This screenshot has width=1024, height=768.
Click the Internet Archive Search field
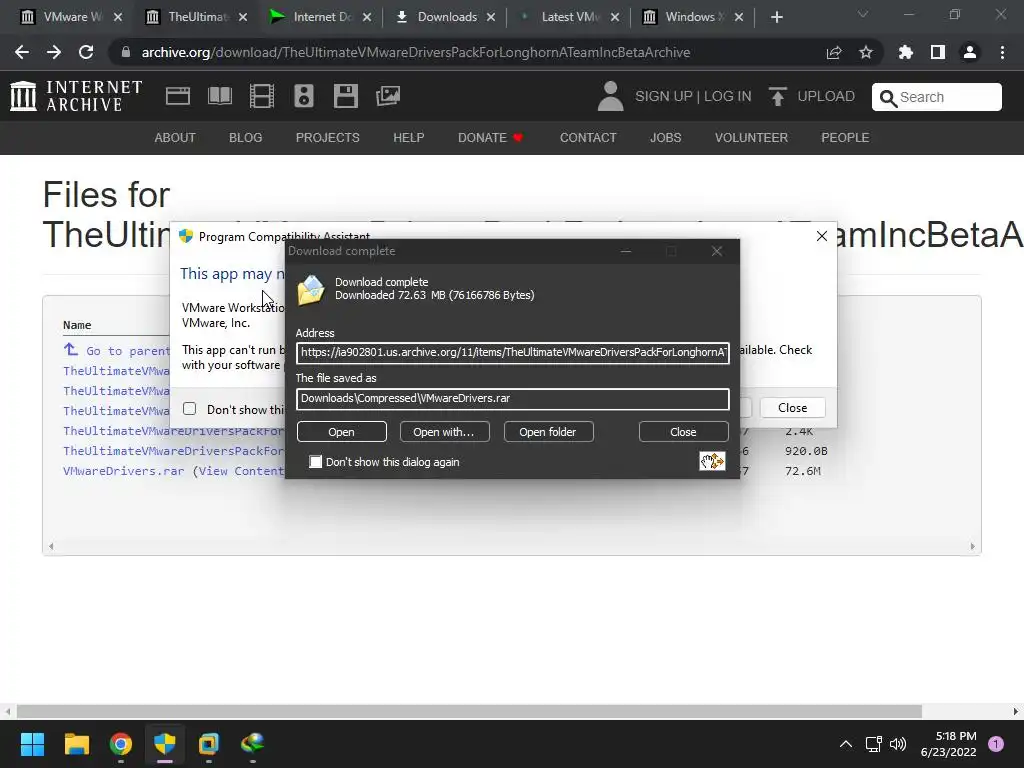pos(936,97)
